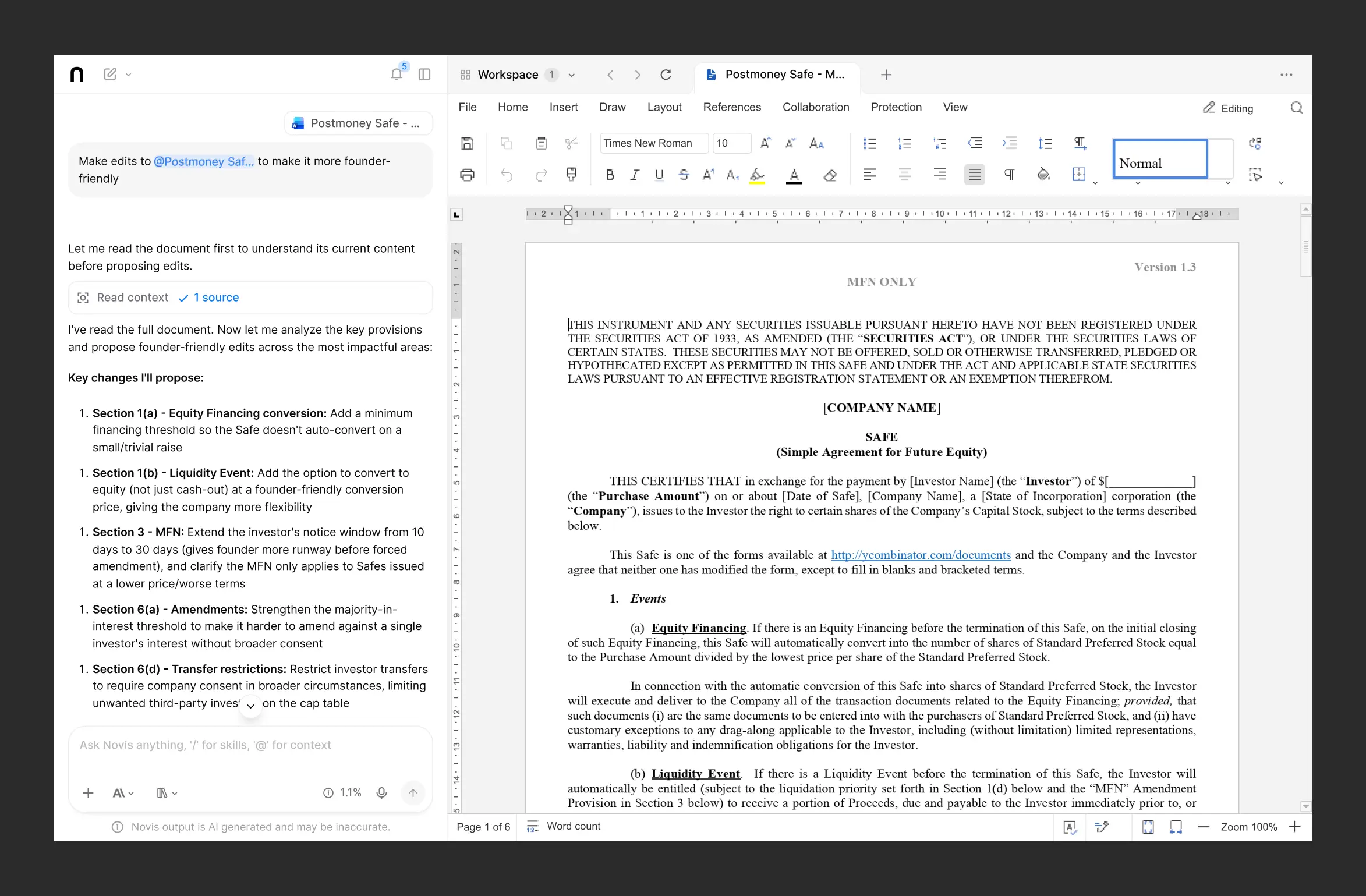
Task: Toggle Nonprinting characters pilcrow icon
Action: tap(1009, 175)
